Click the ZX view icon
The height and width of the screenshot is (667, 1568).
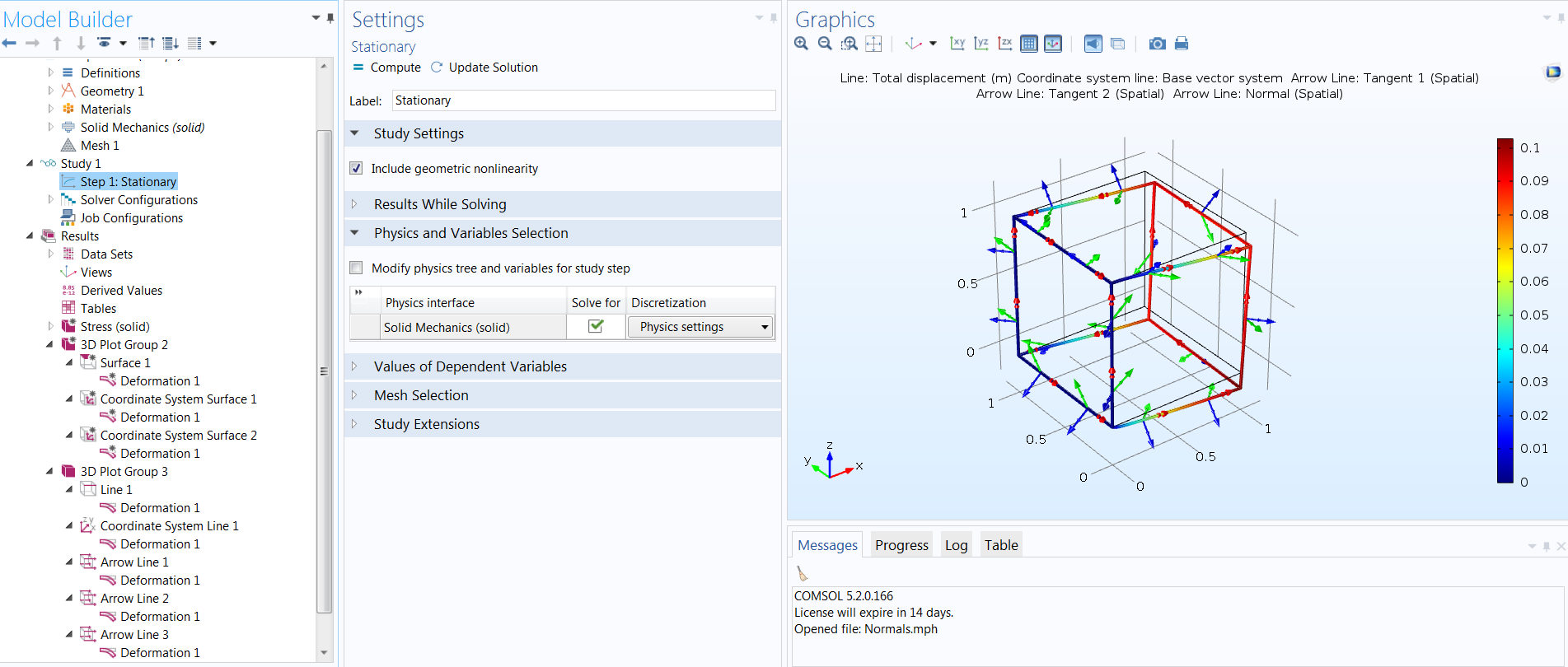1005,44
